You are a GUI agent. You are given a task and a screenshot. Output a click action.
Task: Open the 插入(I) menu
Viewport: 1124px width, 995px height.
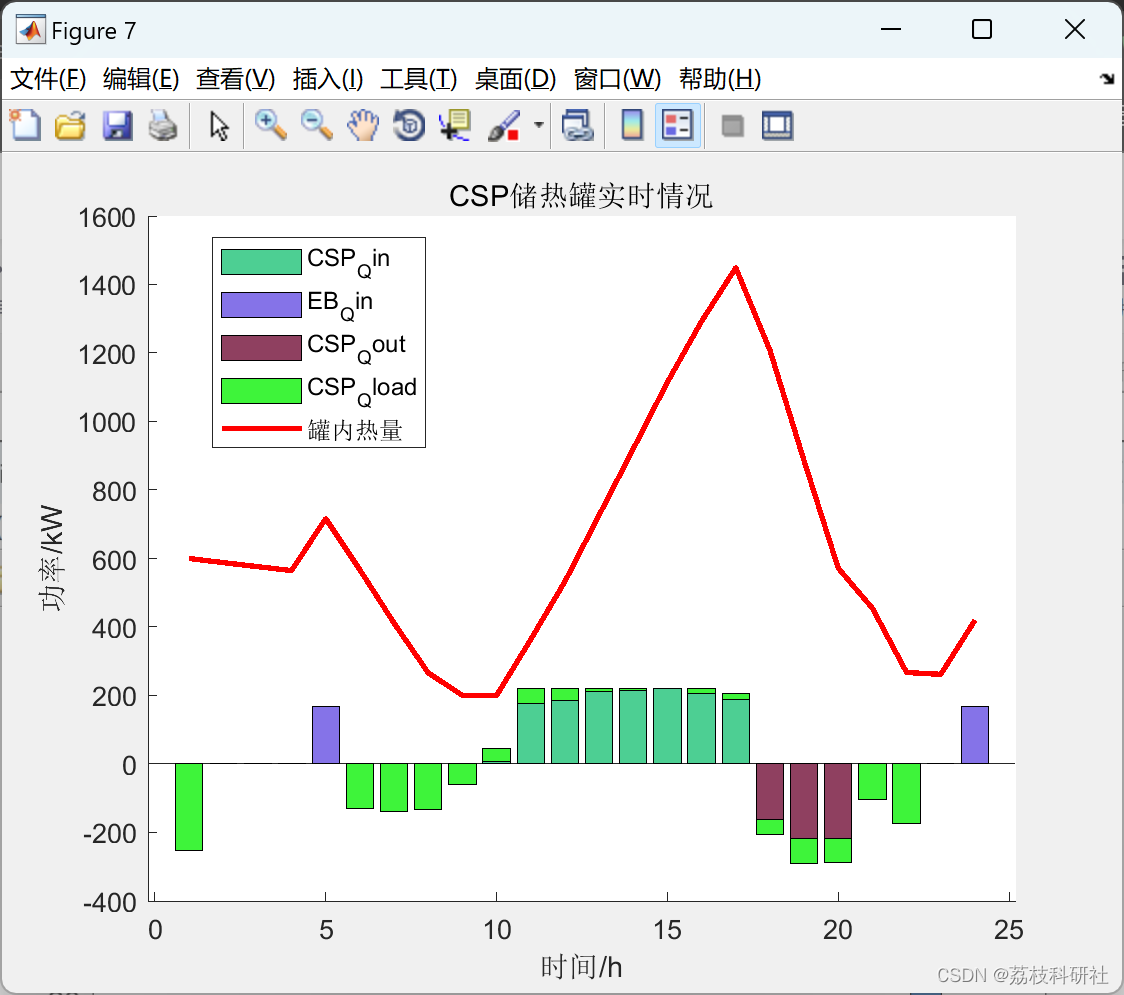(328, 79)
